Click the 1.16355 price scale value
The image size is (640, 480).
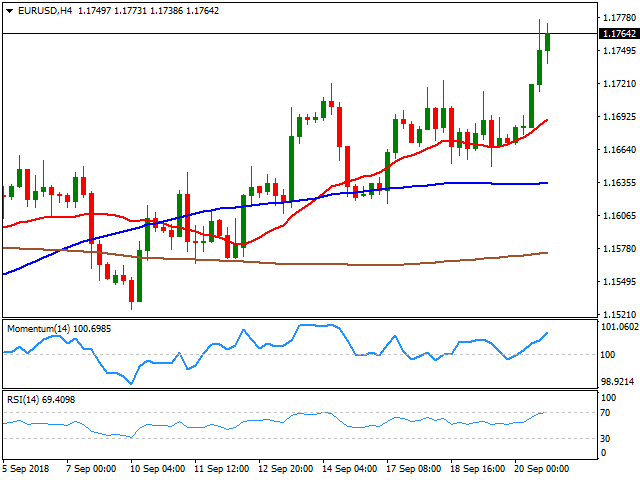point(619,182)
